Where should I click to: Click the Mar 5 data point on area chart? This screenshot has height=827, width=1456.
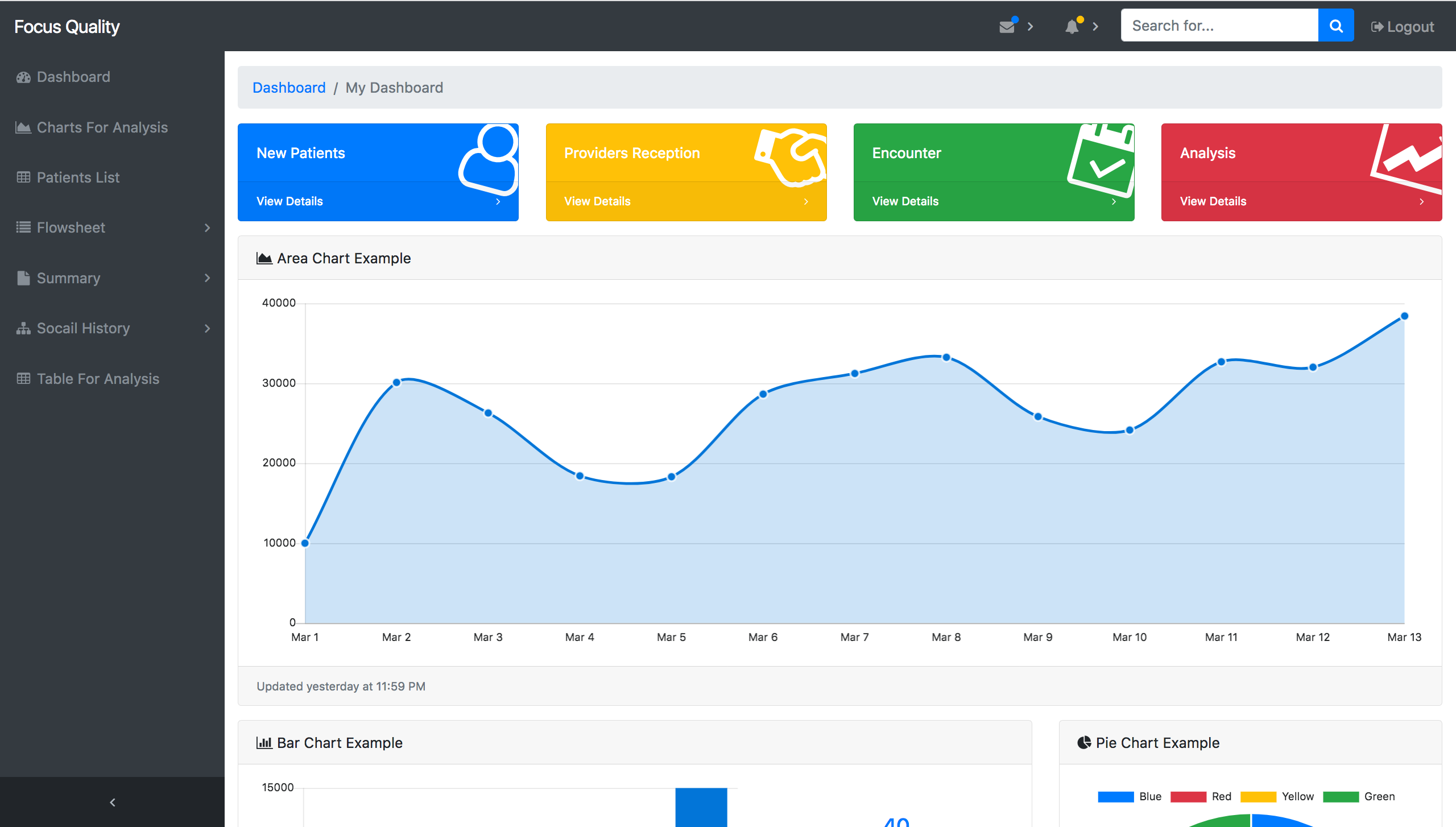pos(672,477)
